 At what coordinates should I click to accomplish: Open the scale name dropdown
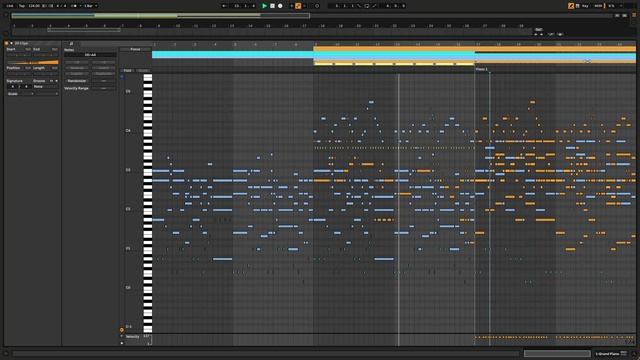(x=46, y=94)
